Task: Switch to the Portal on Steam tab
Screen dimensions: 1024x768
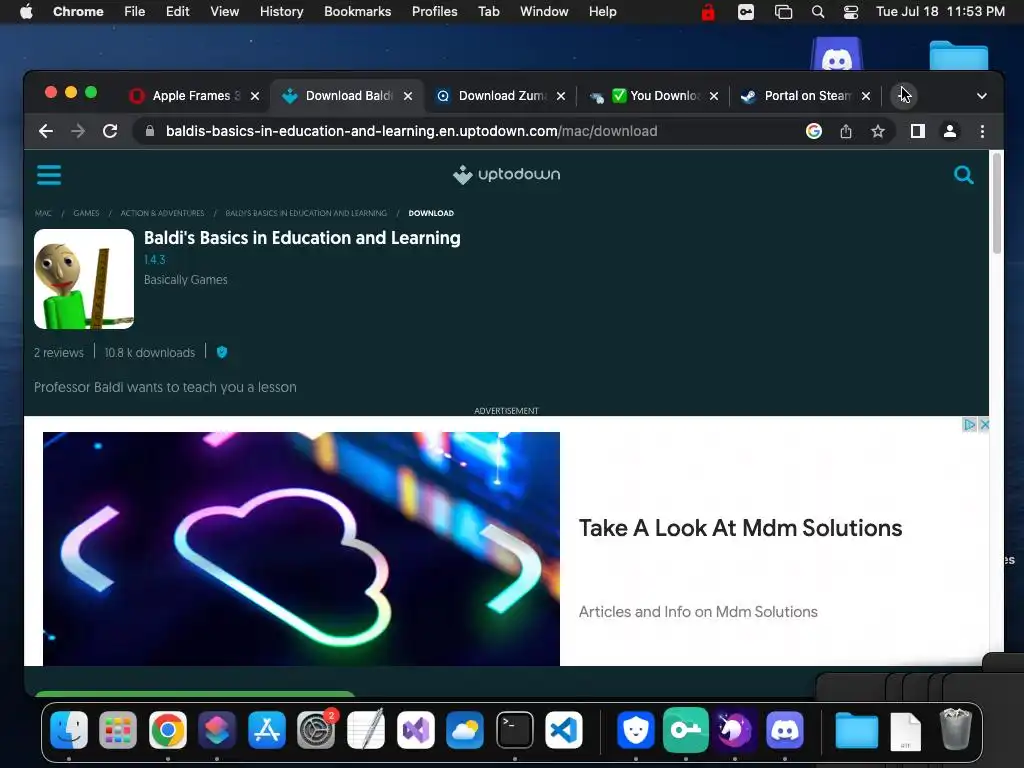Action: (807, 96)
